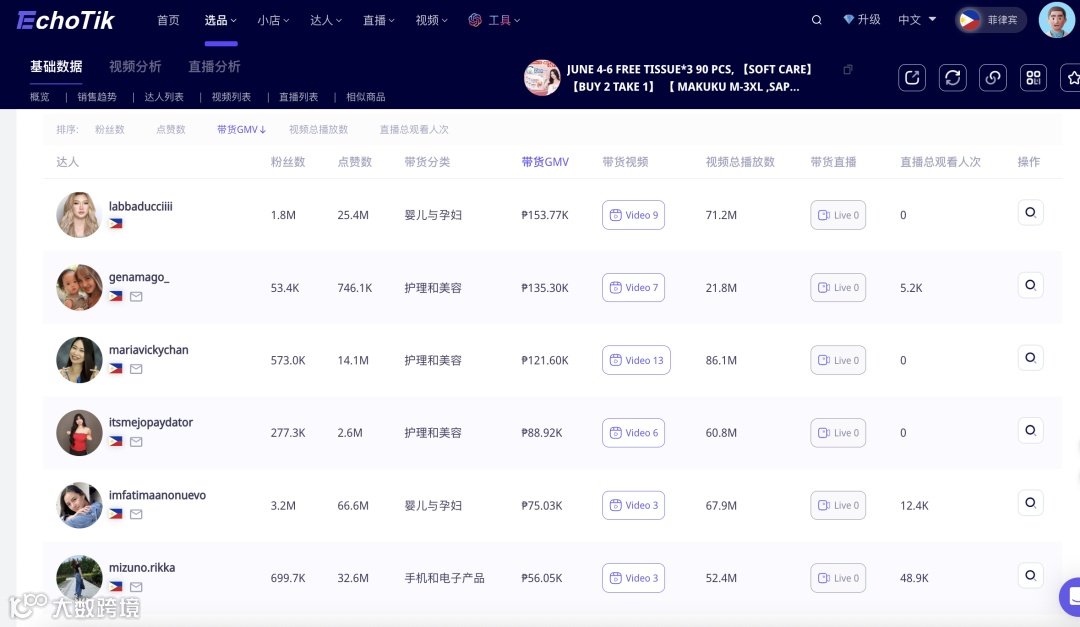1080x627 pixels.
Task: Click the mail icon under mizuno.rikka
Action: tap(136, 587)
